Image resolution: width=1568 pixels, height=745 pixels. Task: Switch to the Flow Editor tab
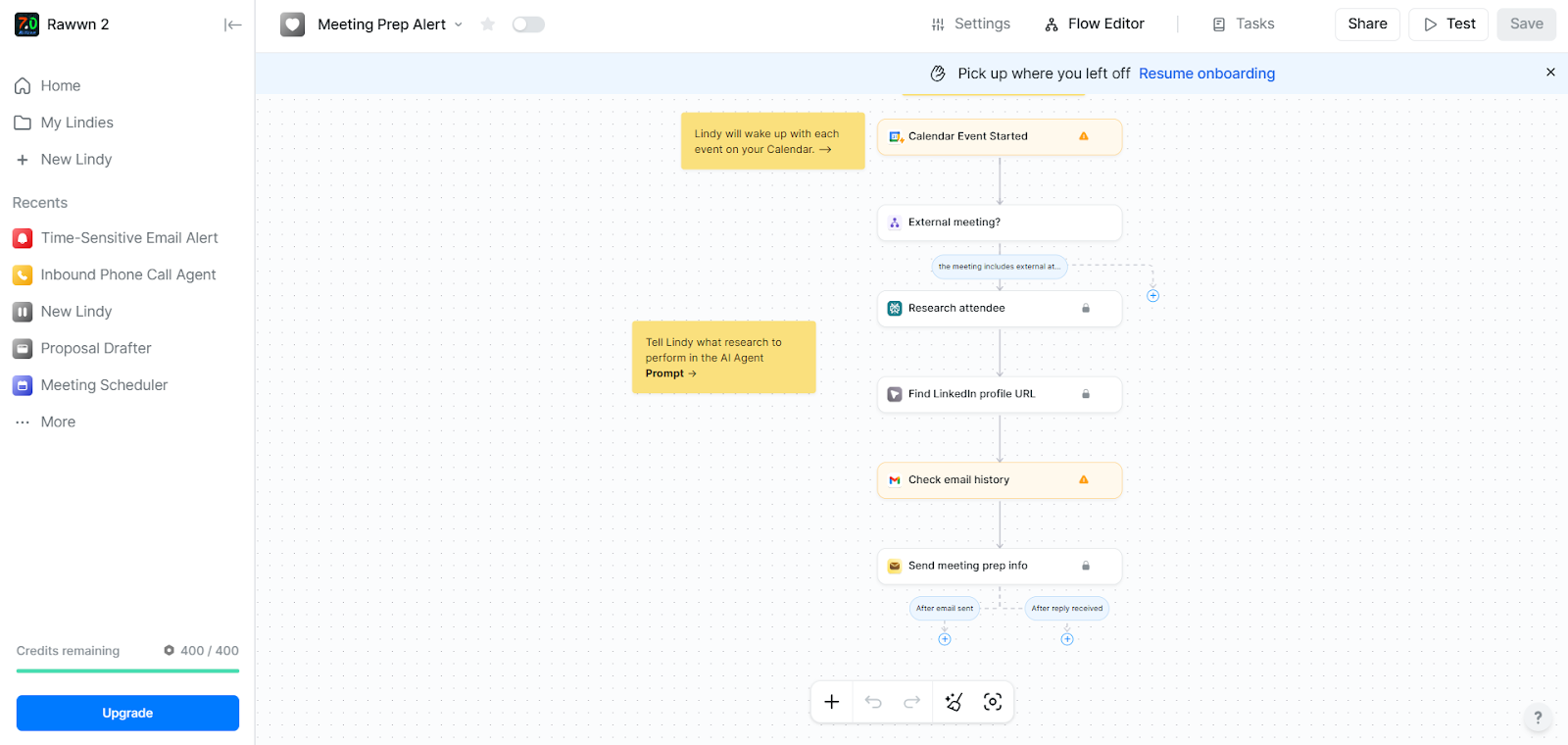[x=1095, y=24]
